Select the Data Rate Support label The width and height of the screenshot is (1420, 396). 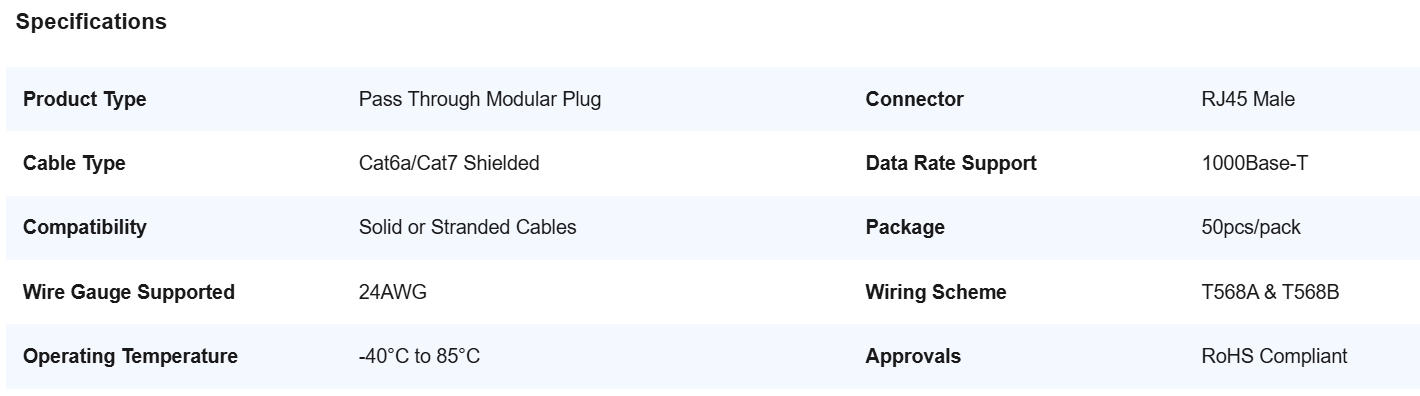click(x=951, y=163)
